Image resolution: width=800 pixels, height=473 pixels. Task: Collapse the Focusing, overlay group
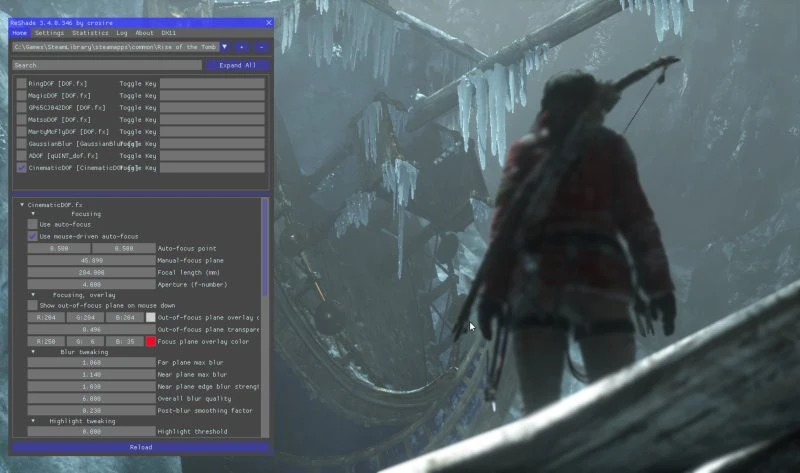pyautogui.click(x=33, y=295)
